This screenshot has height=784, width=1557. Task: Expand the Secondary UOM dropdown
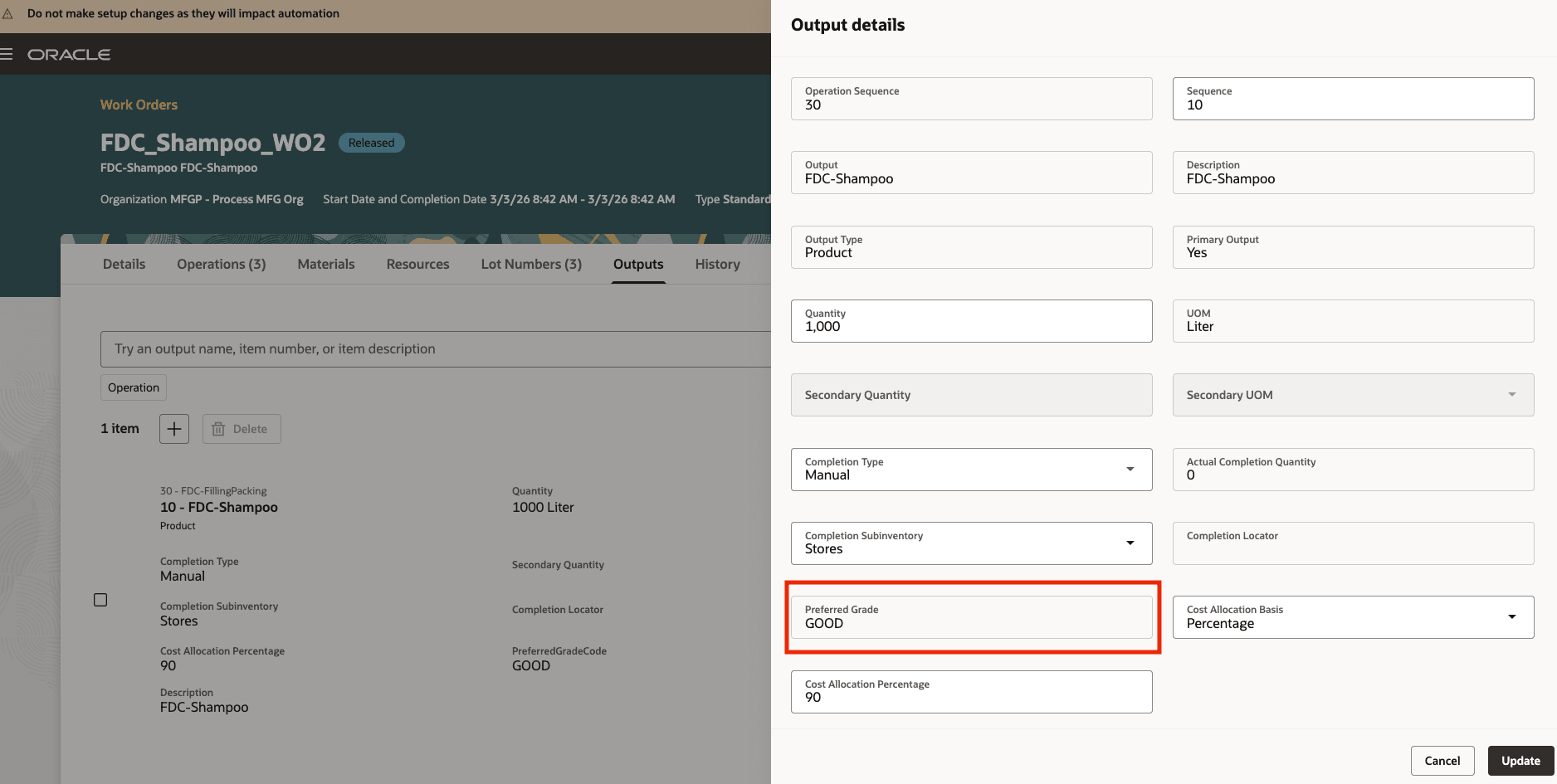1353,395
